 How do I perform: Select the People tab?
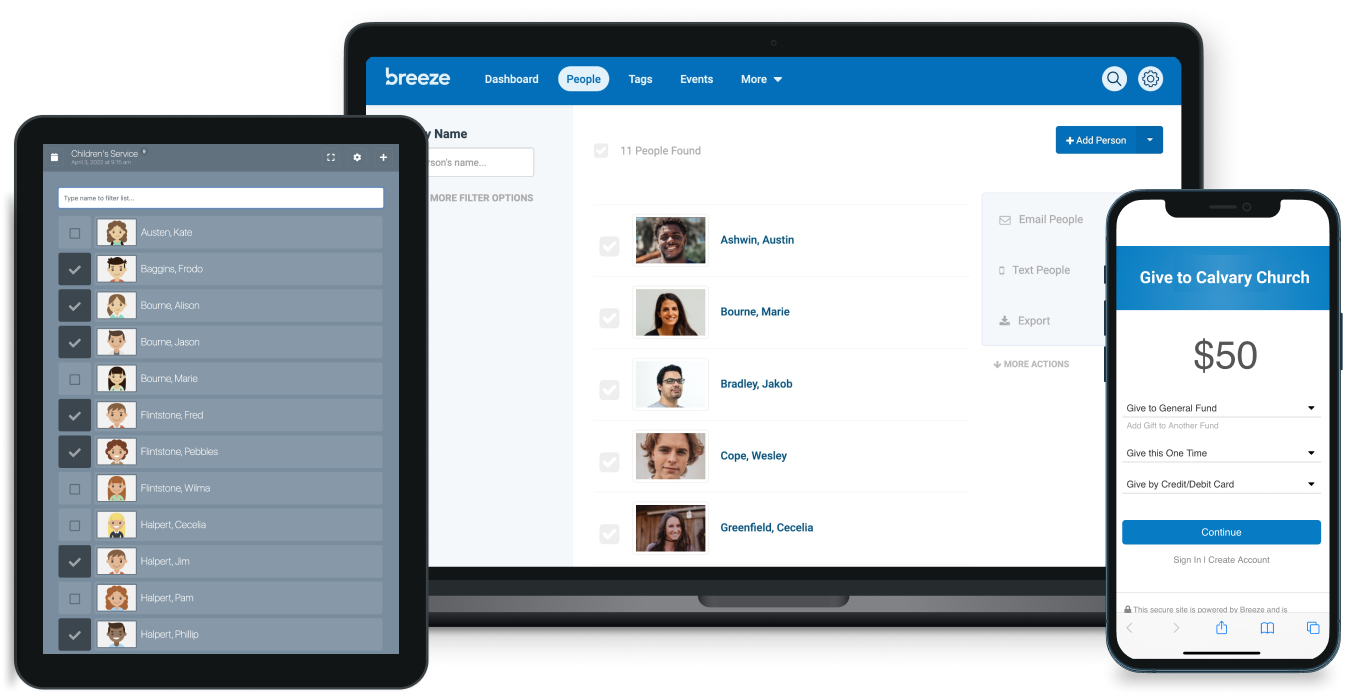pos(584,79)
